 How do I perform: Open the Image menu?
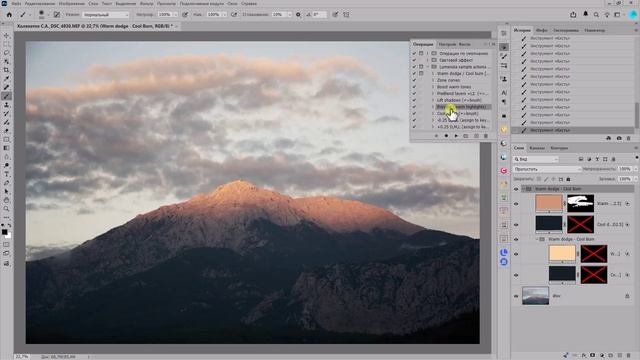point(72,3)
